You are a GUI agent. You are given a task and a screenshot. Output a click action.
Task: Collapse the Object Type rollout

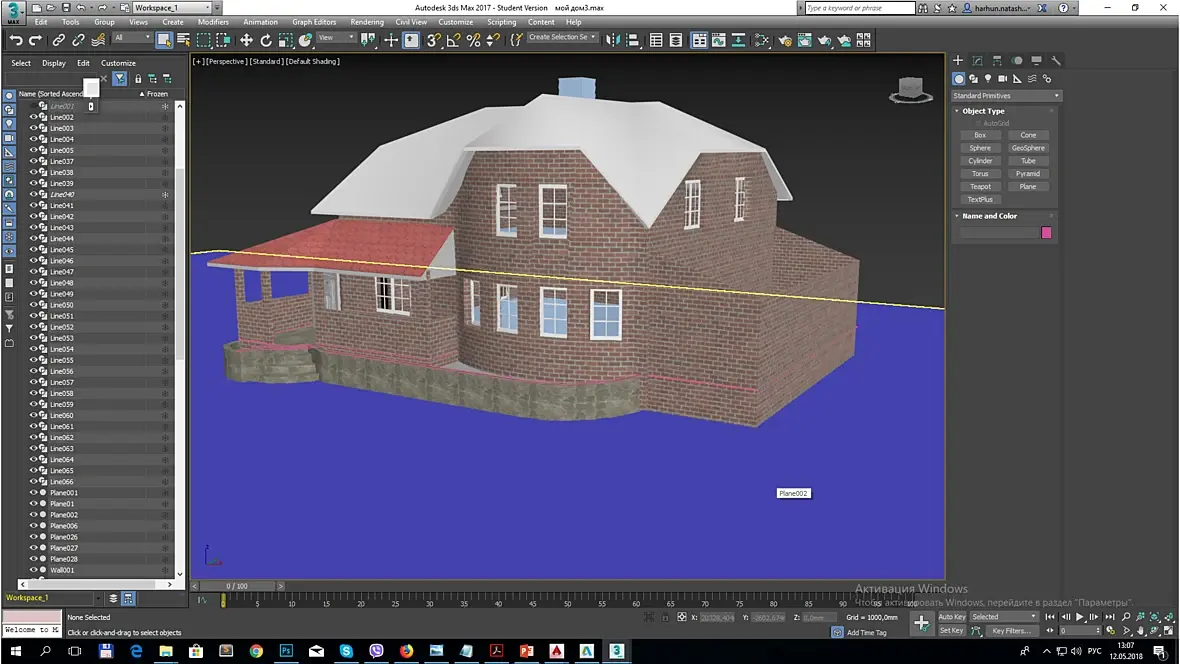pyautogui.click(x=983, y=111)
